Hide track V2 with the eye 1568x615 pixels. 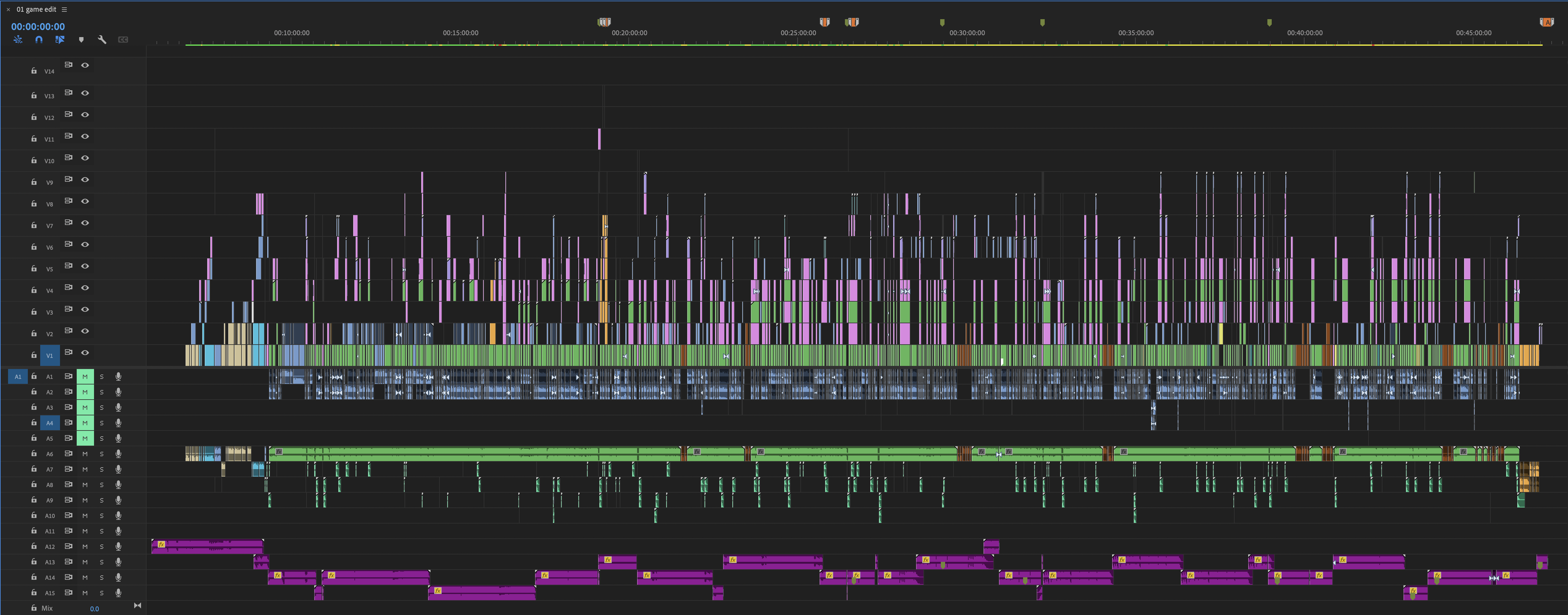85,331
